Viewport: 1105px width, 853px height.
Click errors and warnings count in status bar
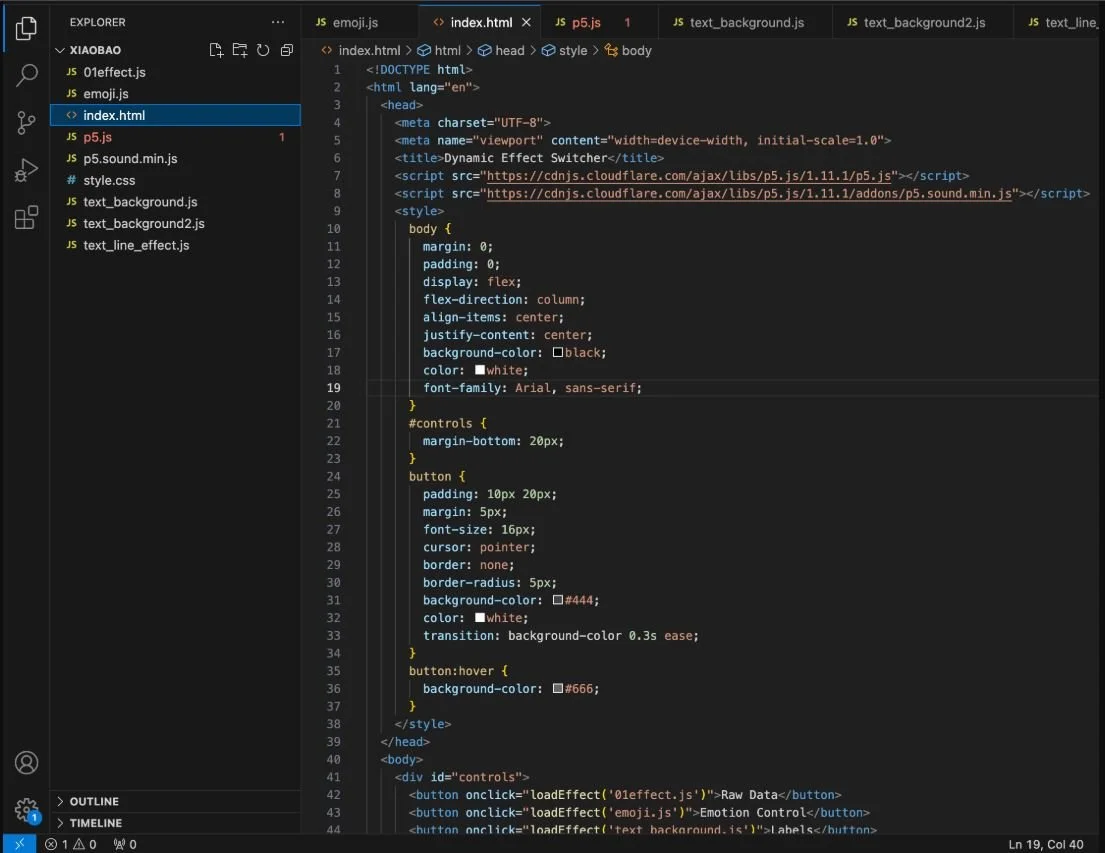(70, 844)
